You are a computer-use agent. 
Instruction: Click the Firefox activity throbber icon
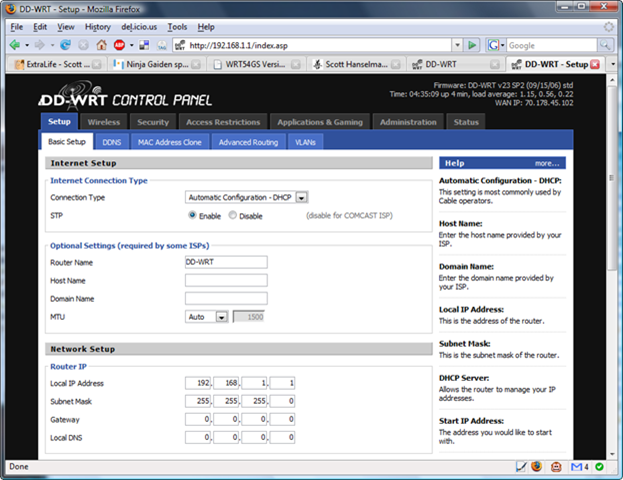[609, 27]
